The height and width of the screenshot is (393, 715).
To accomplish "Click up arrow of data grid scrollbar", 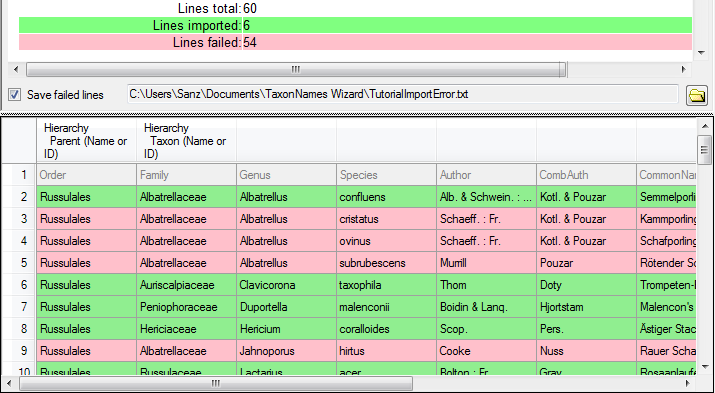I will 705,126.
